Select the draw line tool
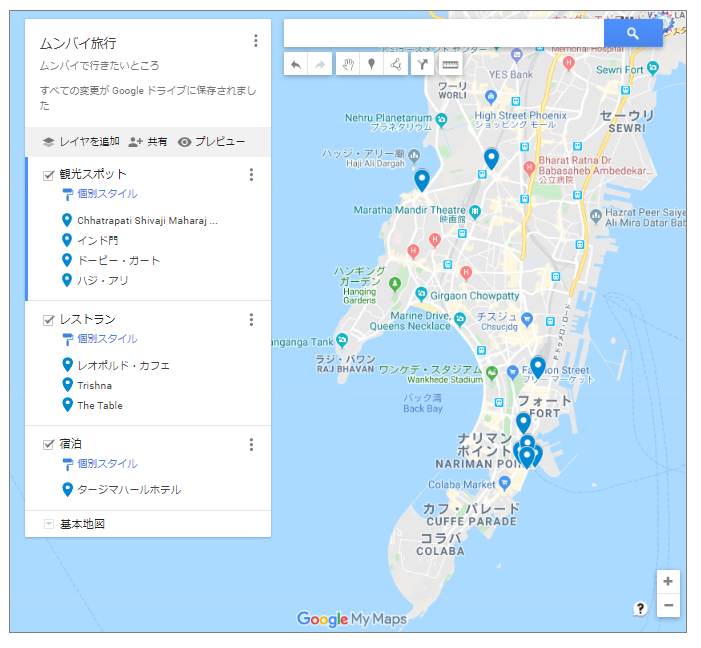 click(x=396, y=65)
